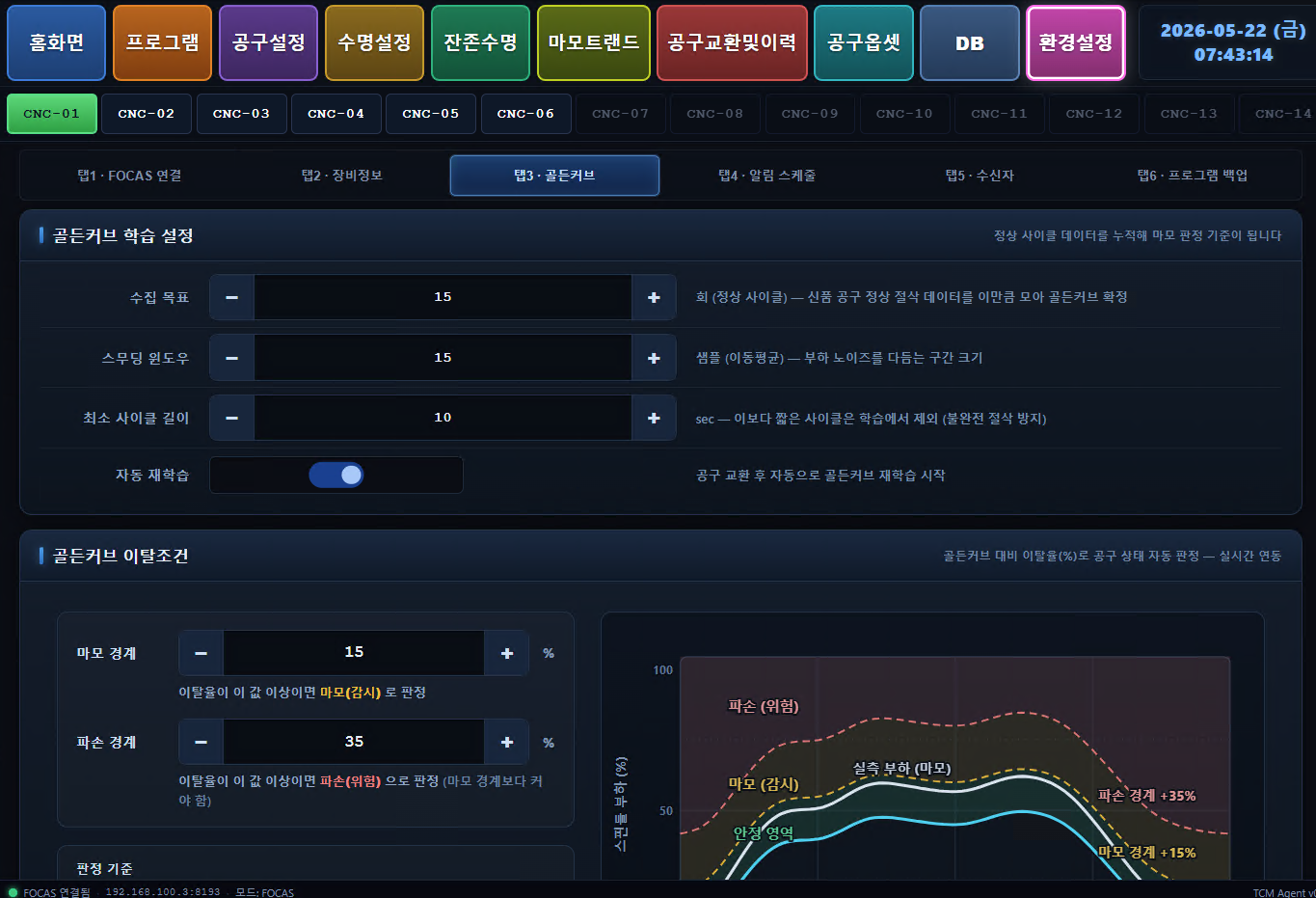Open the 환경설정 menu
The image size is (1316, 898).
click(1076, 42)
